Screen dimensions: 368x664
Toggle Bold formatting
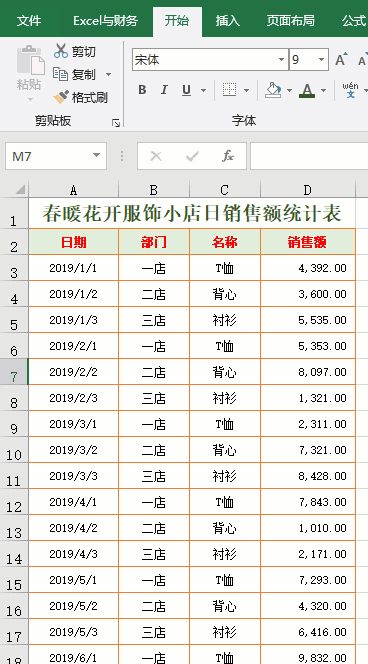142,90
